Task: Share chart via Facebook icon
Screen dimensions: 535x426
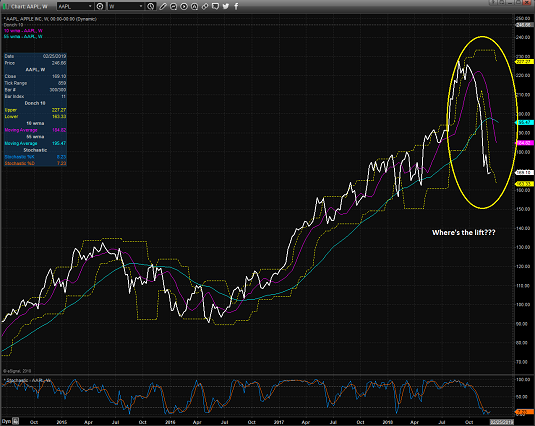Action: (x=236, y=6)
